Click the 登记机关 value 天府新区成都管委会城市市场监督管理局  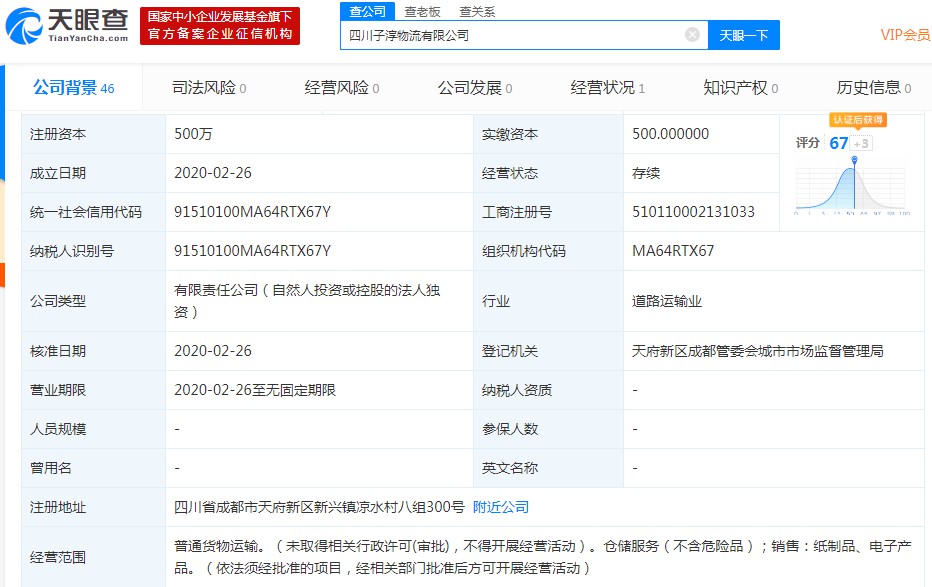757,351
